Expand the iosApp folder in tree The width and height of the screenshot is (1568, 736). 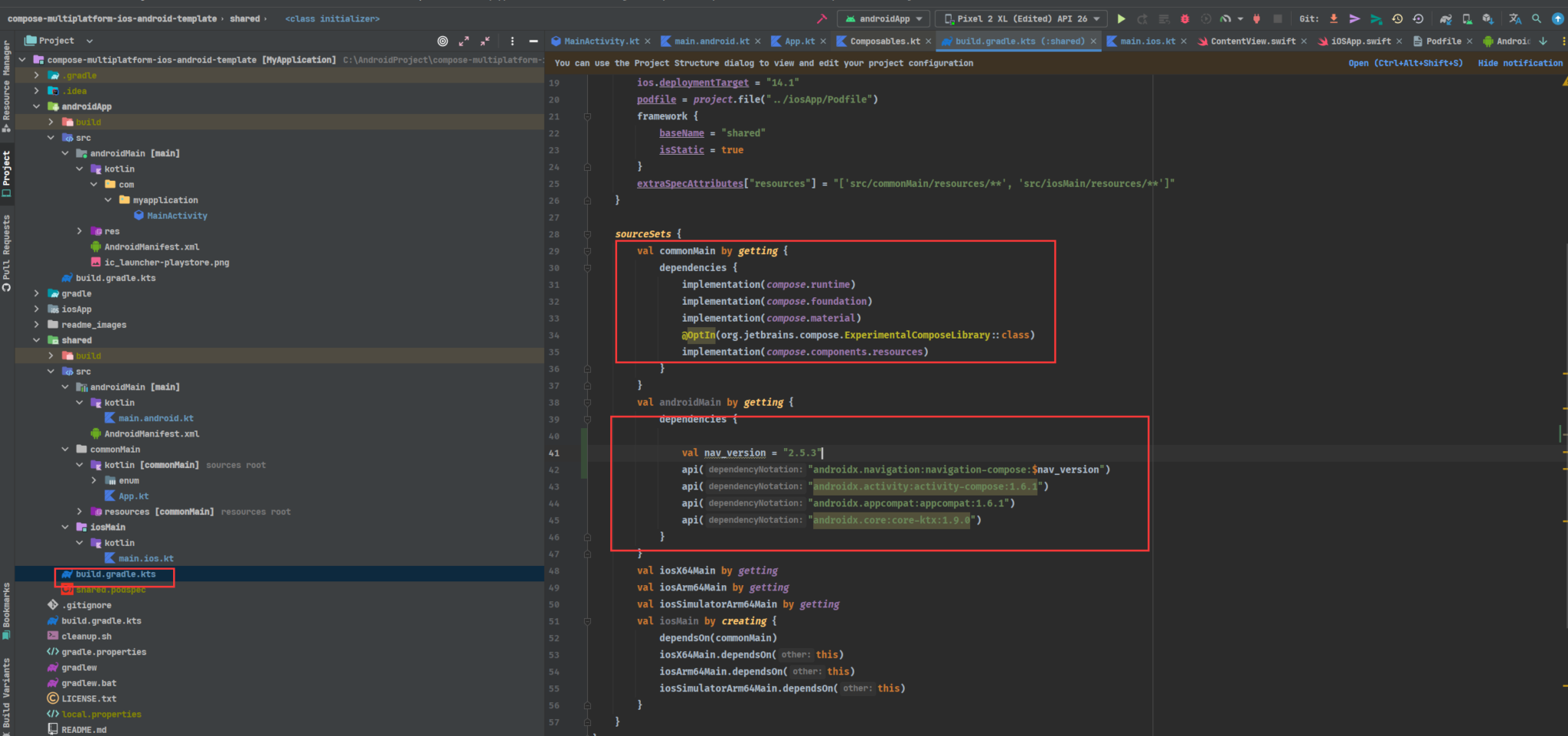[37, 309]
